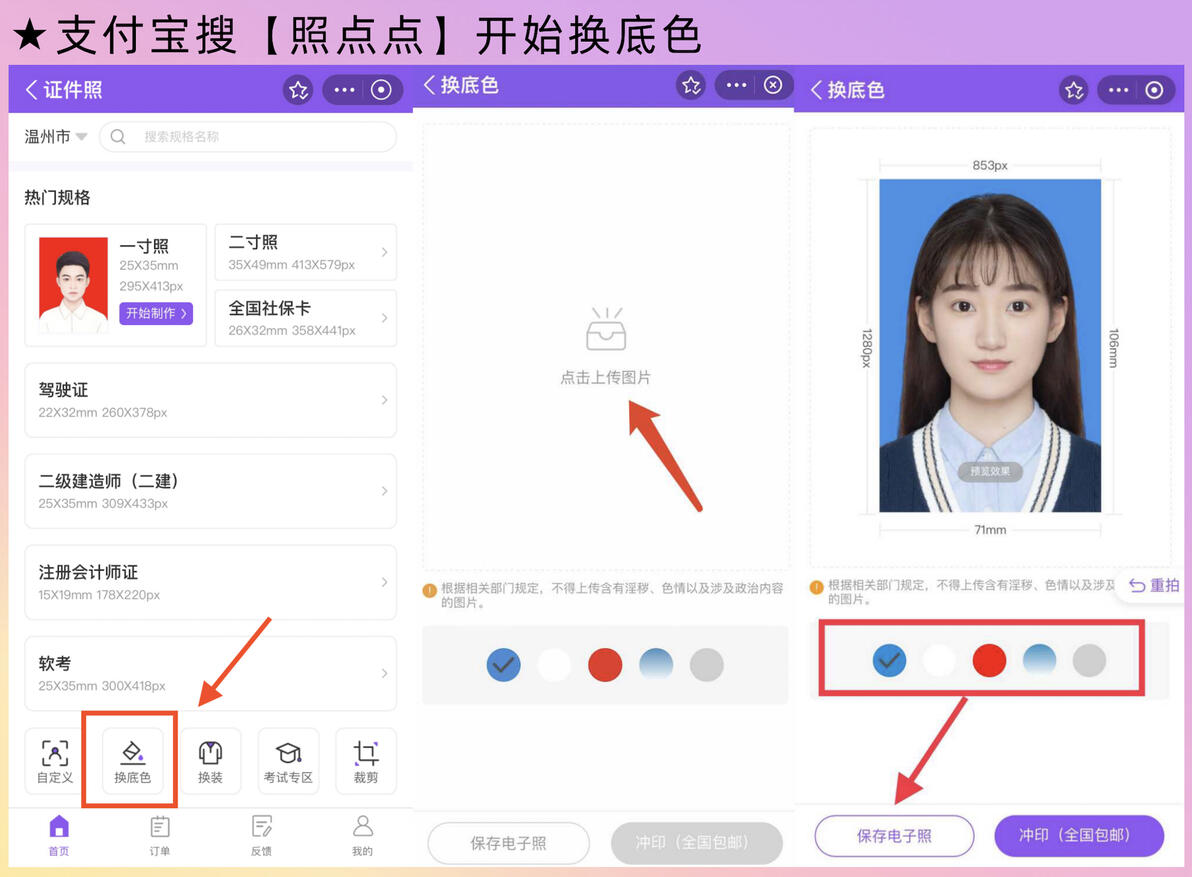Select the gray background on middle screen

click(707, 665)
